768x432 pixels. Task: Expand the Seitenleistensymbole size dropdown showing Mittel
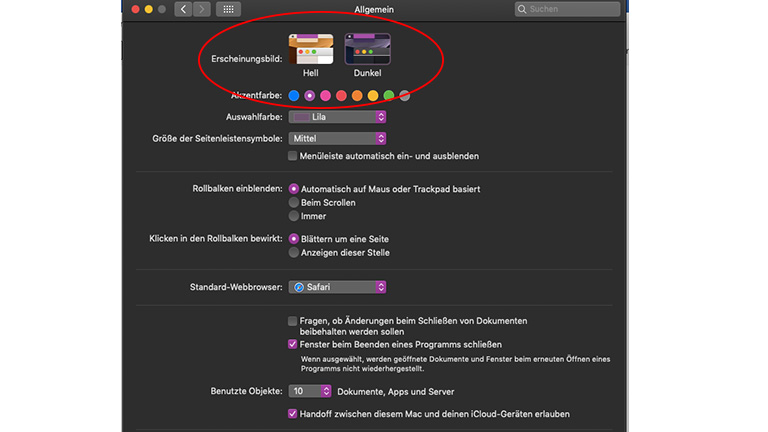coord(337,139)
